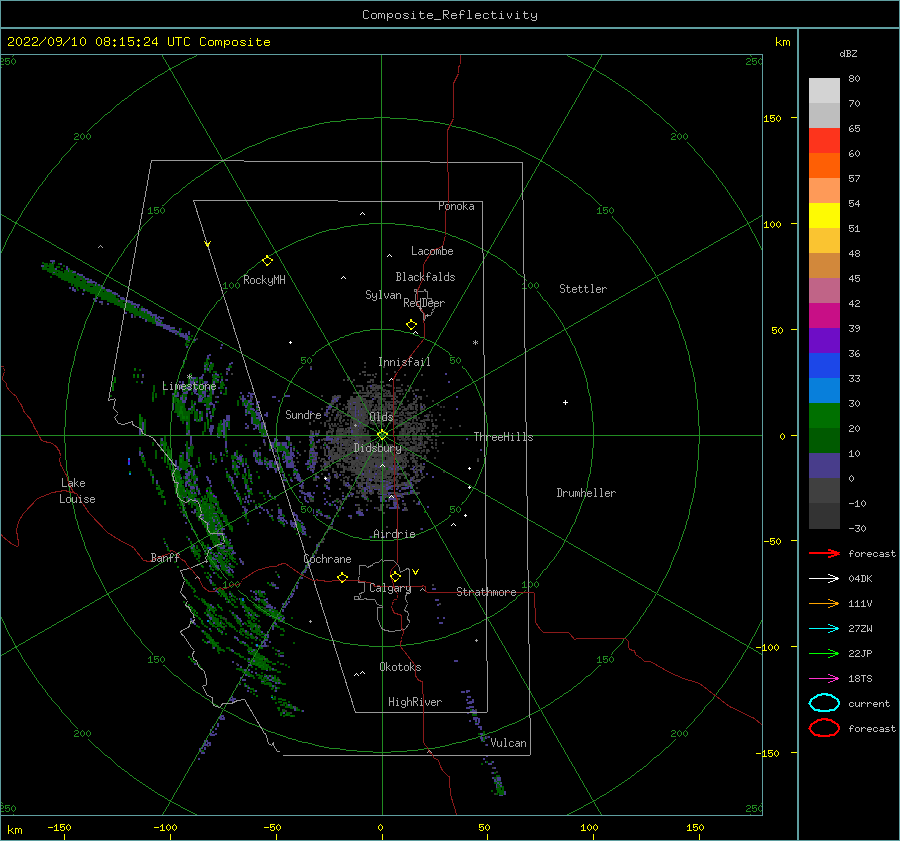Click the Banff label
The image size is (900, 841).
coord(165,557)
